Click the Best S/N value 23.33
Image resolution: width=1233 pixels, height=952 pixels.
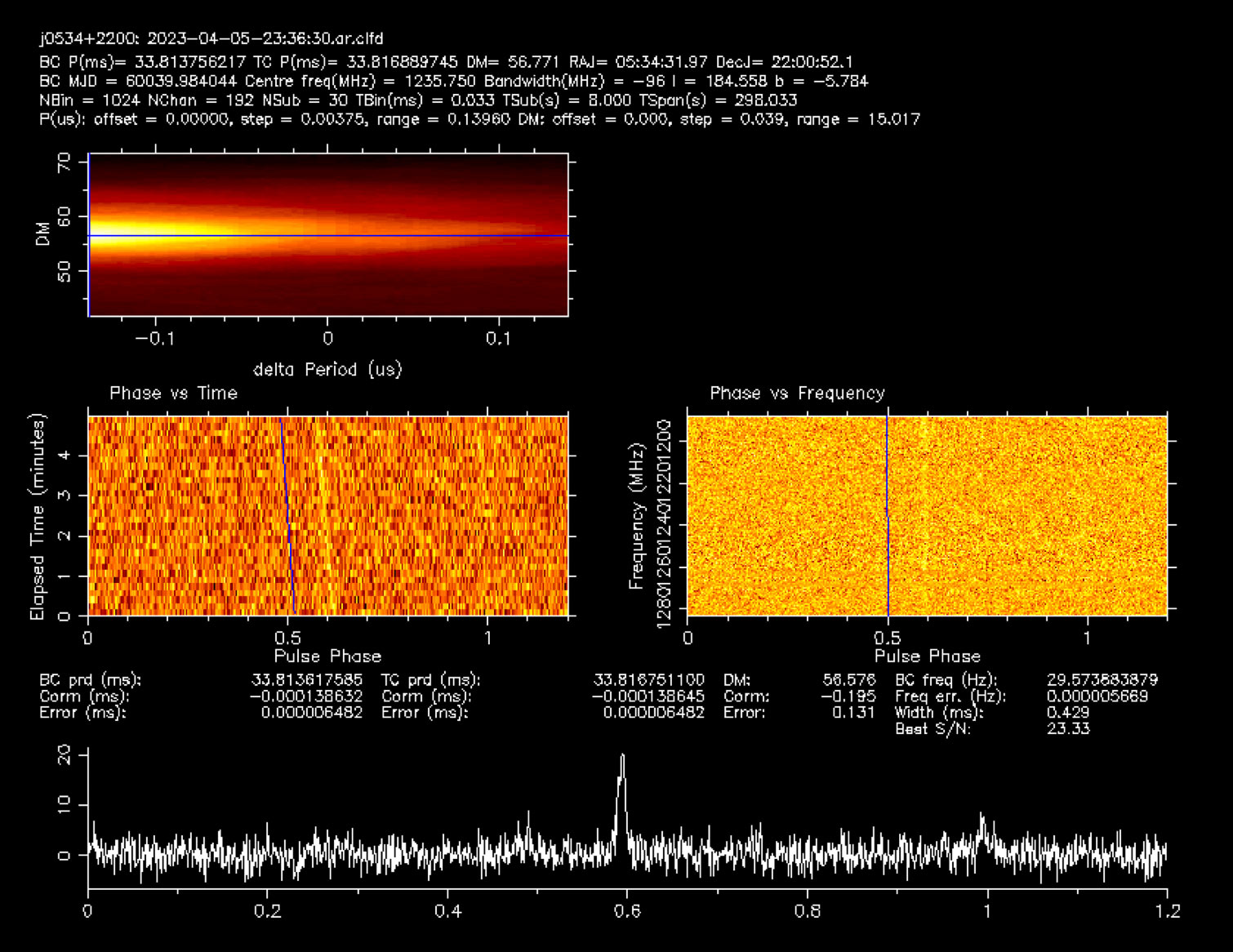point(1068,728)
